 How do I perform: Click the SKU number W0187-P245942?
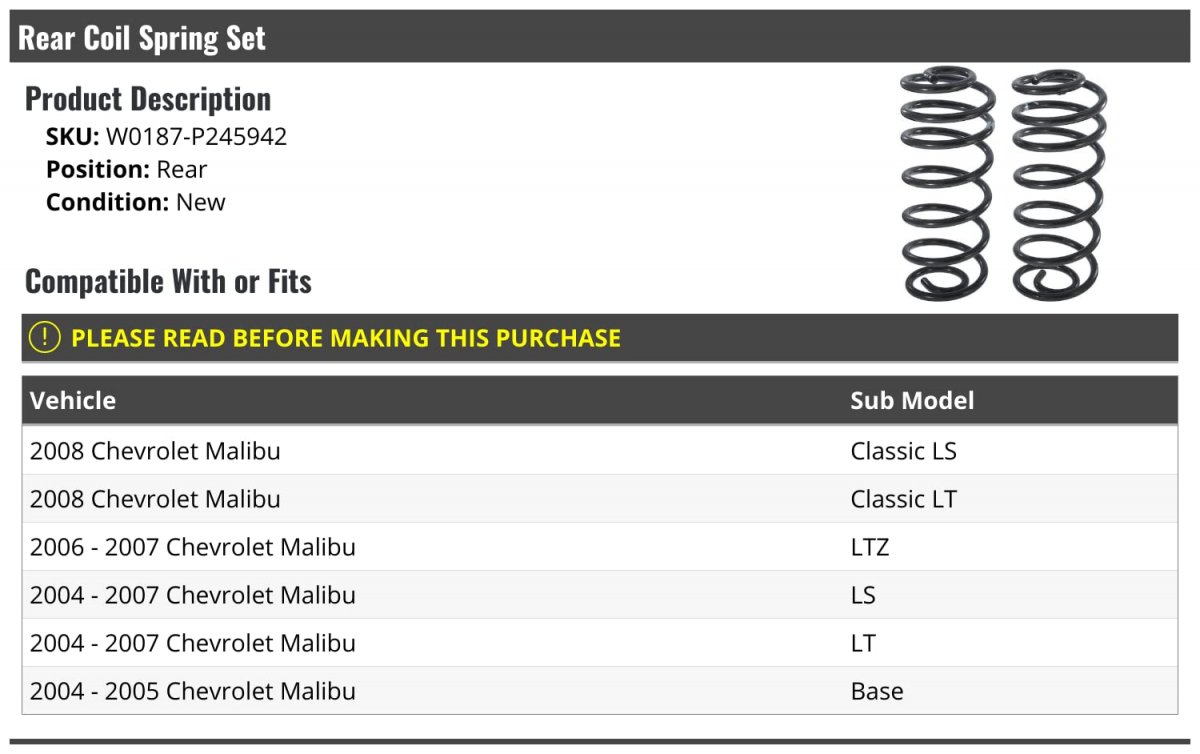pyautogui.click(x=197, y=137)
